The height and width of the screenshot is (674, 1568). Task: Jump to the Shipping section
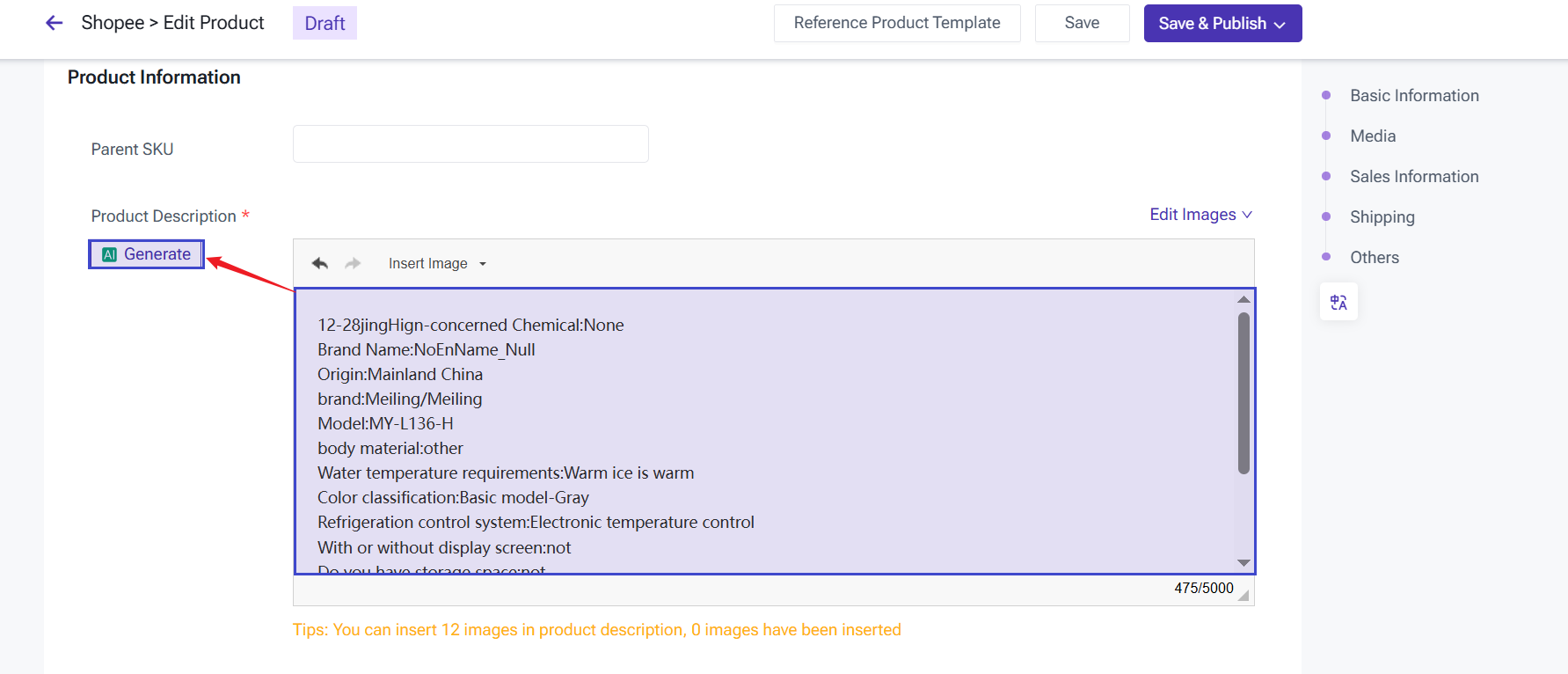(x=1382, y=216)
